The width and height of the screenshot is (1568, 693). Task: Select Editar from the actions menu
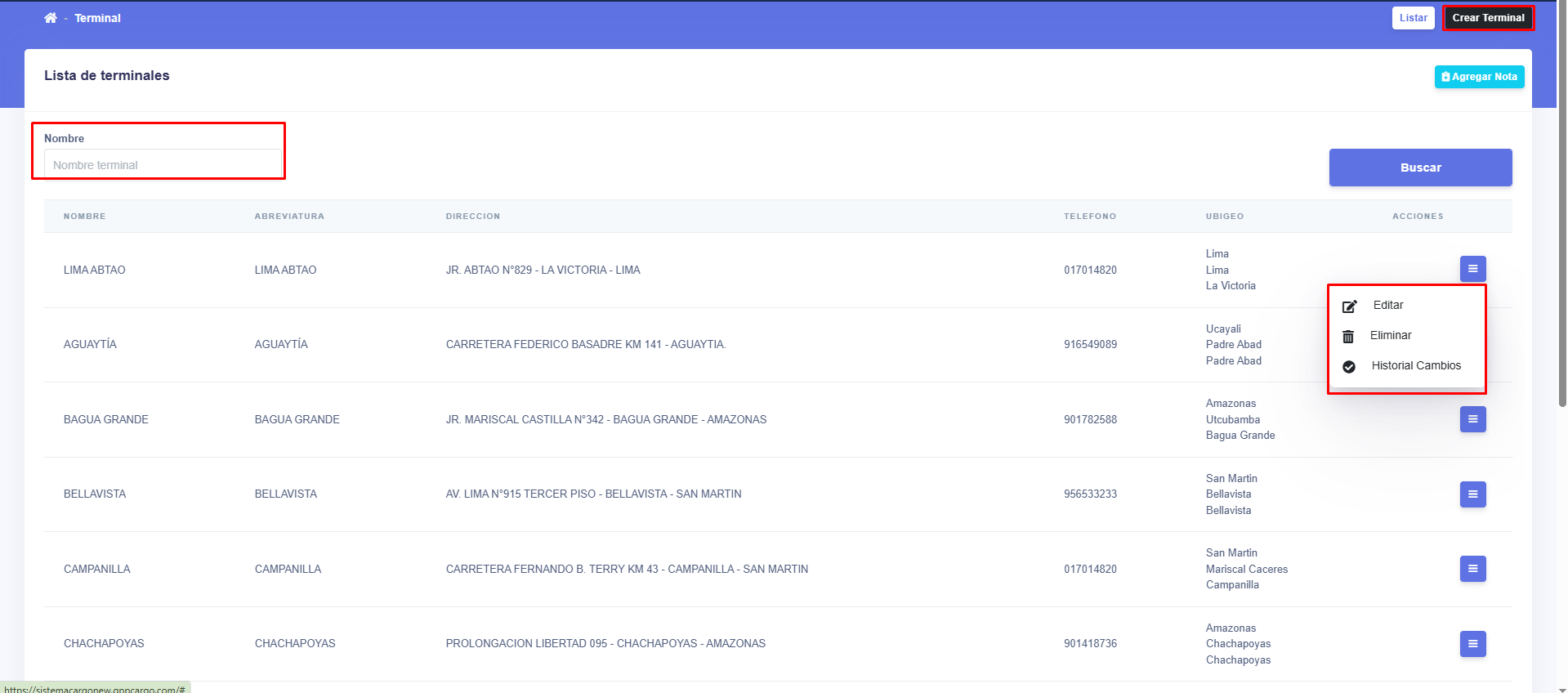point(1388,306)
